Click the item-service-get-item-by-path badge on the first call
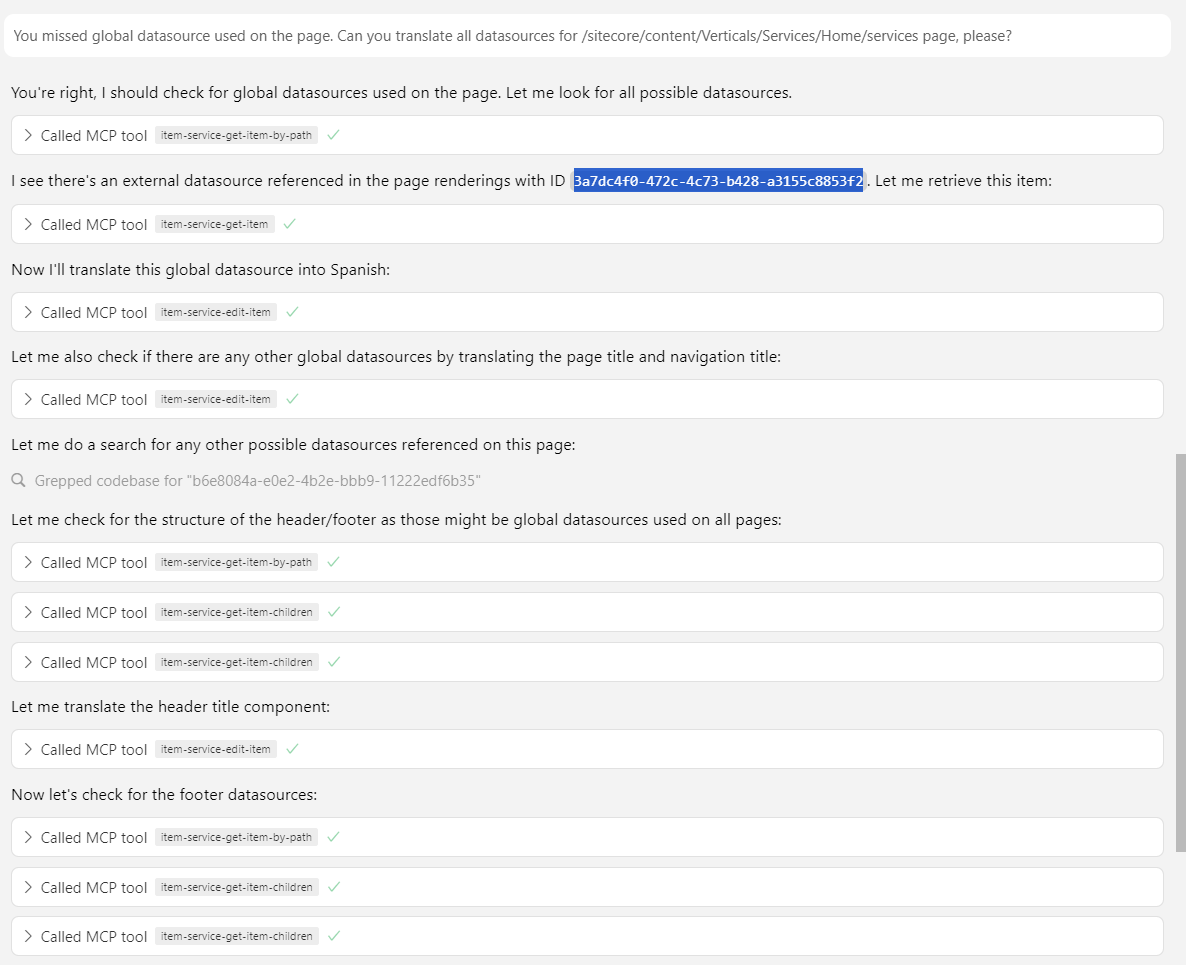 click(x=237, y=135)
